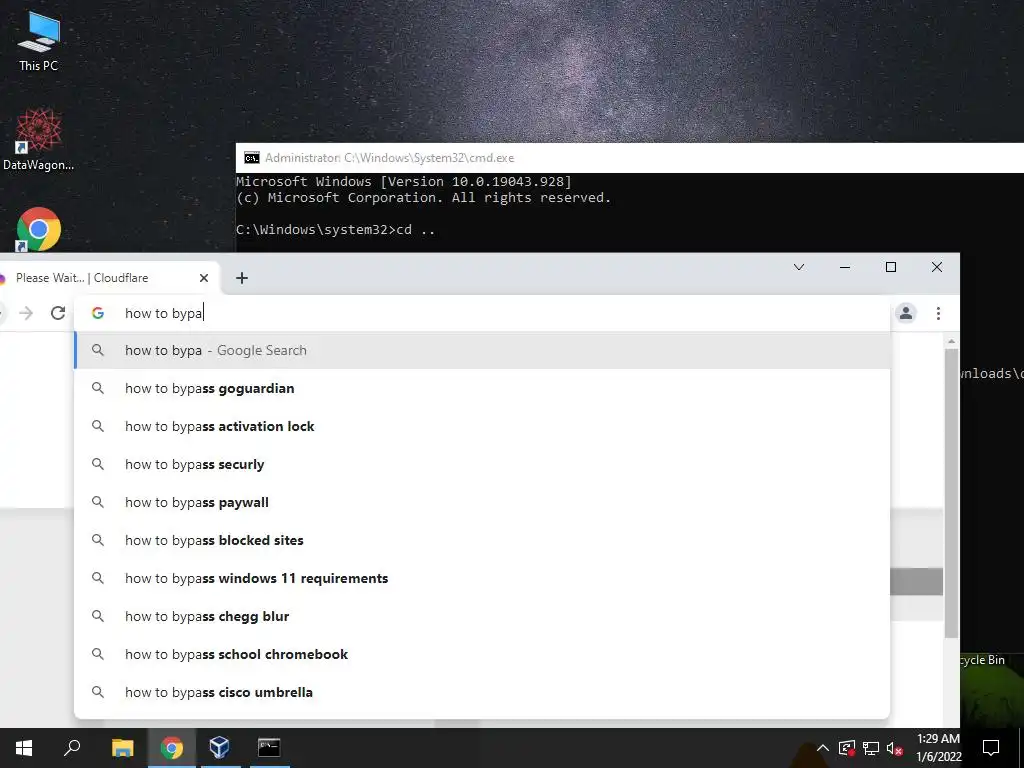Click search icon beside cisco umbrella suggestion
Viewport: 1024px width, 768px height.
(98, 692)
